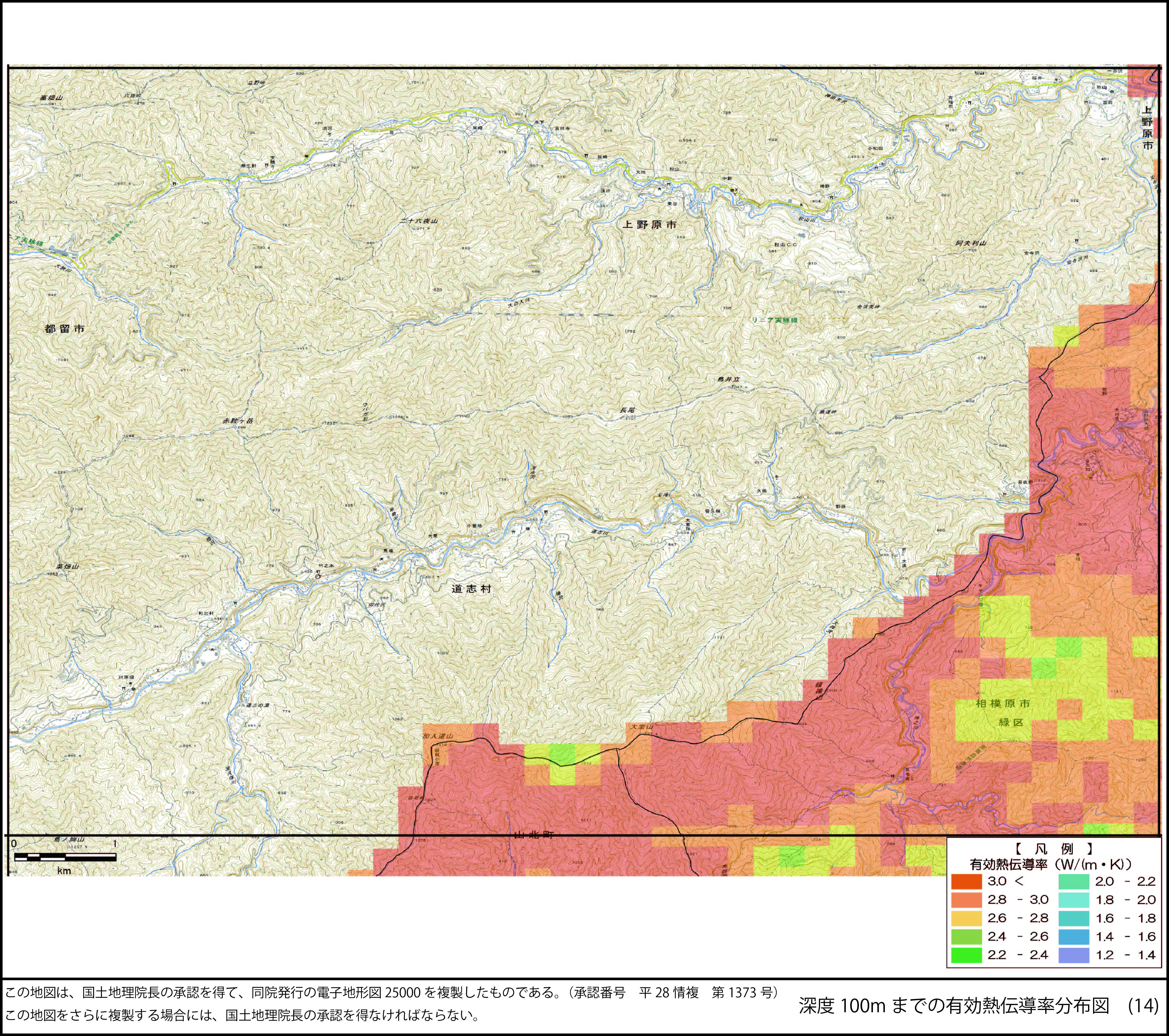Image resolution: width=1169 pixels, height=1036 pixels.
Task: Pick the 2.0 - 2.2 teal-green swatch
Action: 1073,882
